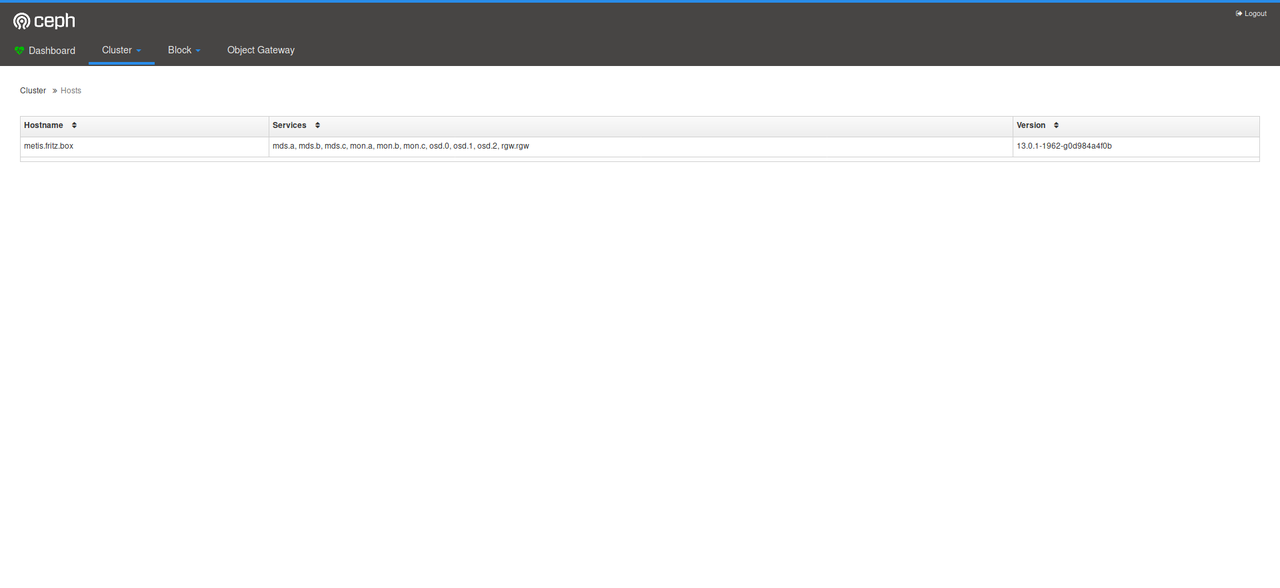Expand the Cluster menu caret
1280x588 pixels.
pos(139,51)
